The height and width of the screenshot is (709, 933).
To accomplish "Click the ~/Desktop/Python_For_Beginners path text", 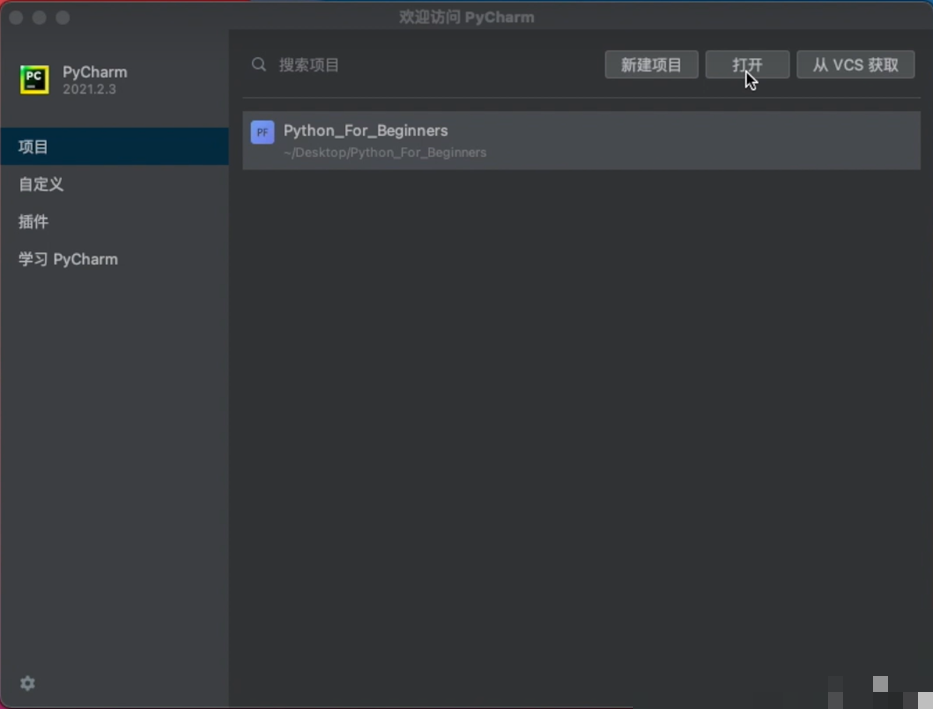I will 385,153.
